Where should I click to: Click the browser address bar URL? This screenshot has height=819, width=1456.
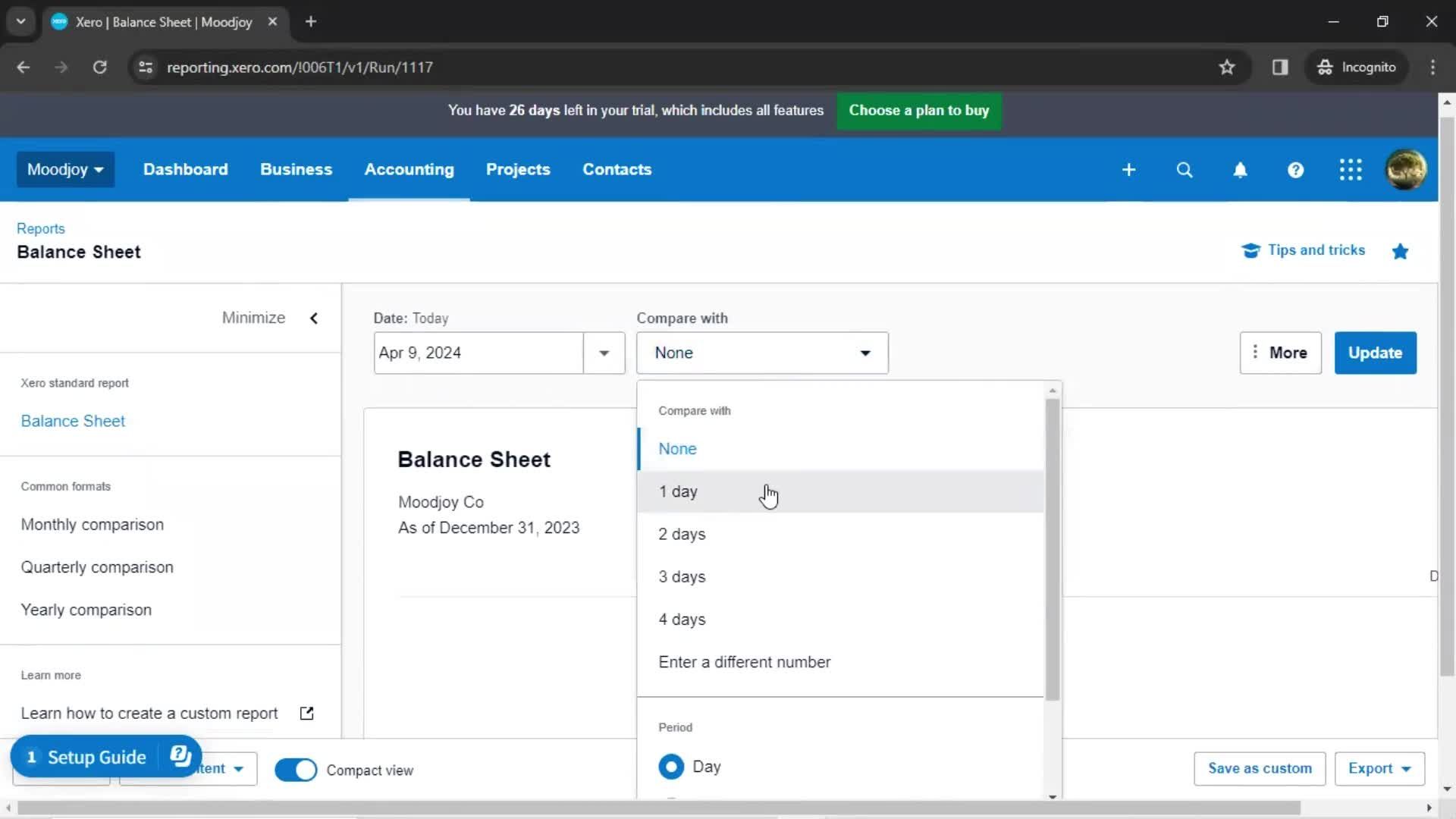[300, 67]
